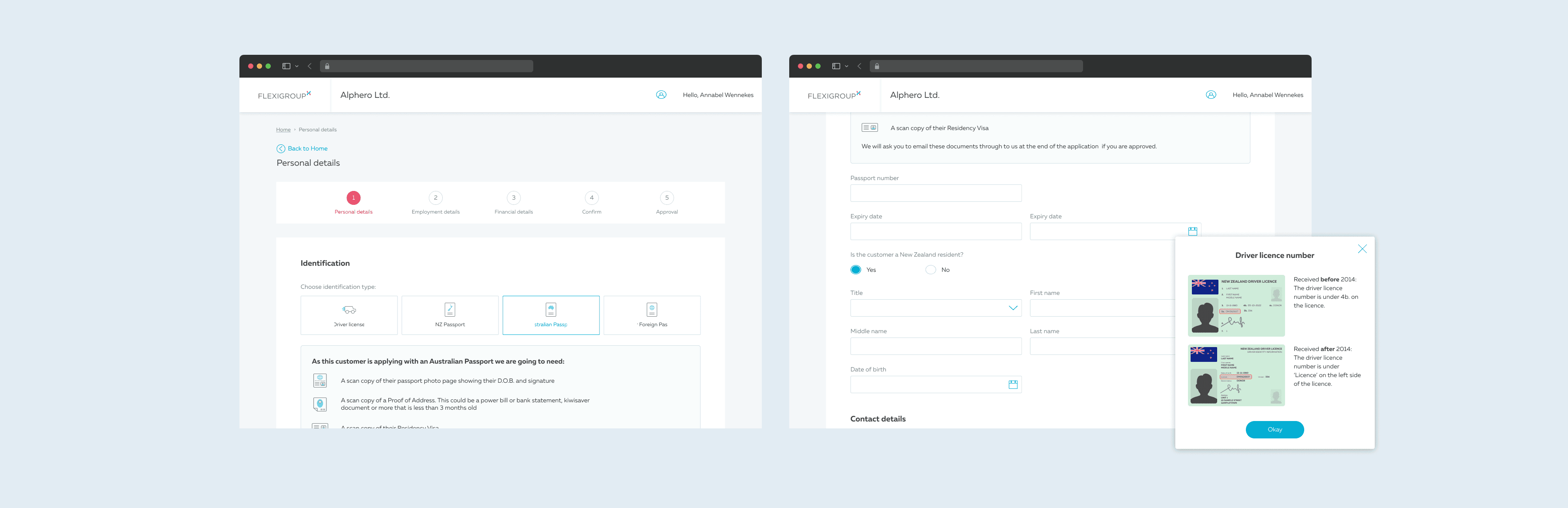Select the NZ Passport identification card
The width and height of the screenshot is (1568, 508).
(x=450, y=315)
